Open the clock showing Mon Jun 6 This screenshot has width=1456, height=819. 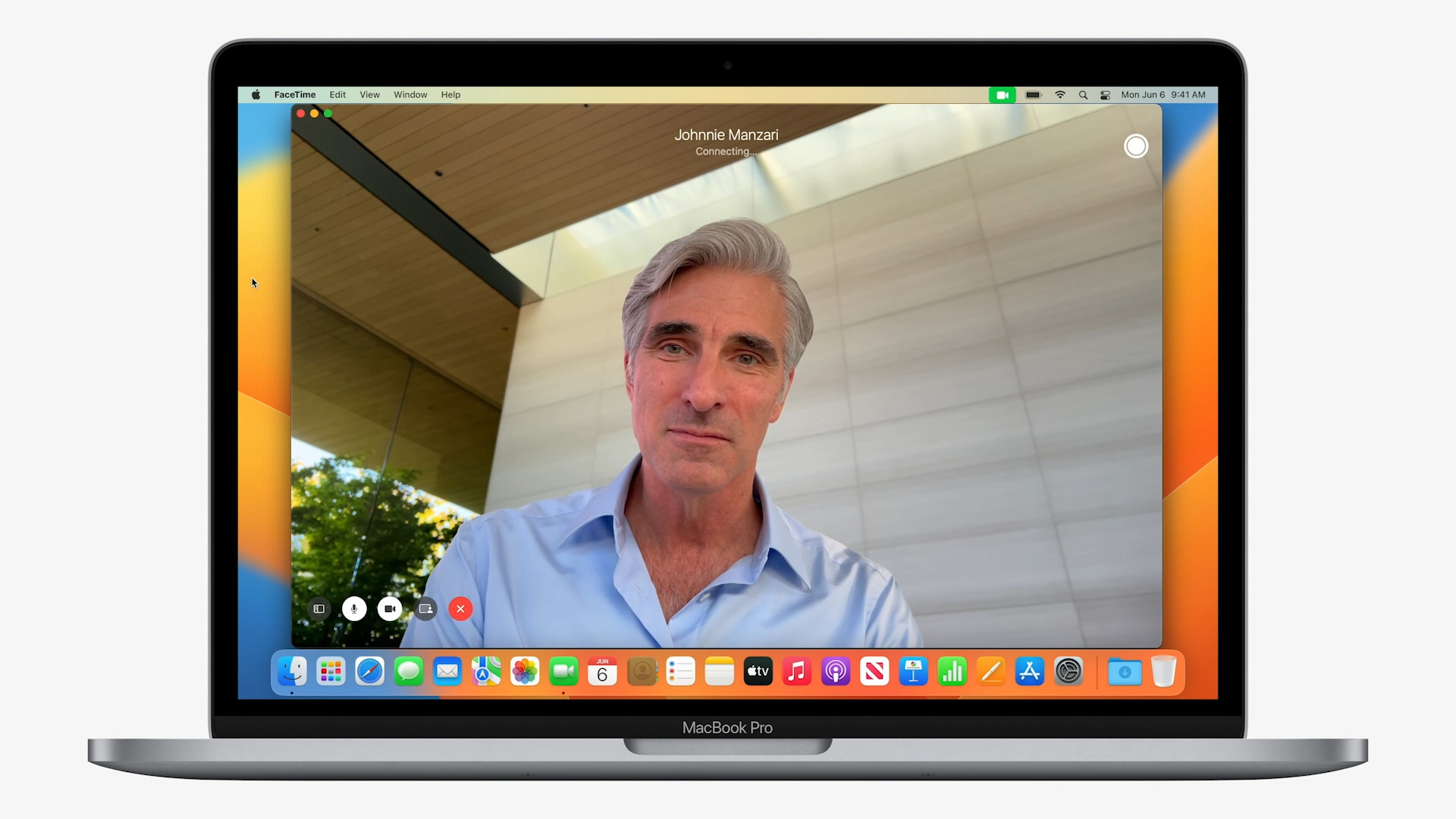[x=1163, y=95]
